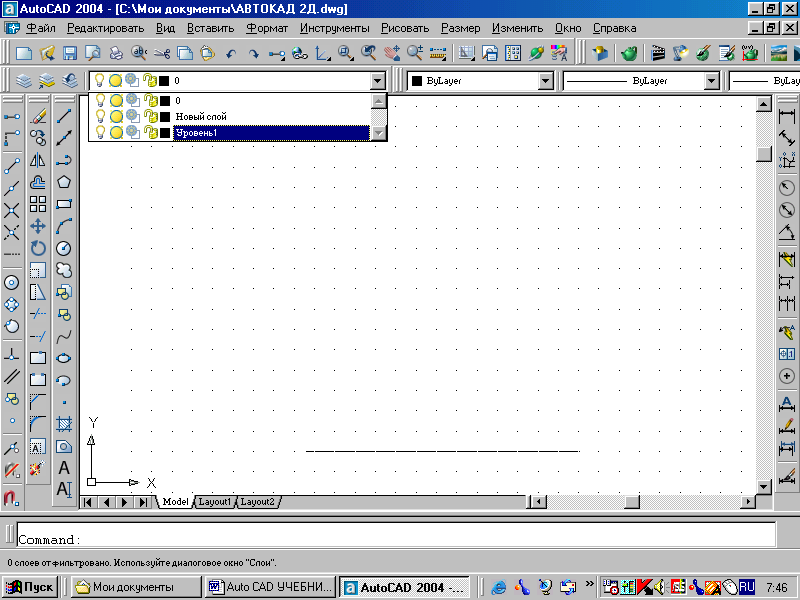Turn off the Уровень1 layer lightbulb
Image resolution: width=800 pixels, height=600 pixels.
click(101, 133)
